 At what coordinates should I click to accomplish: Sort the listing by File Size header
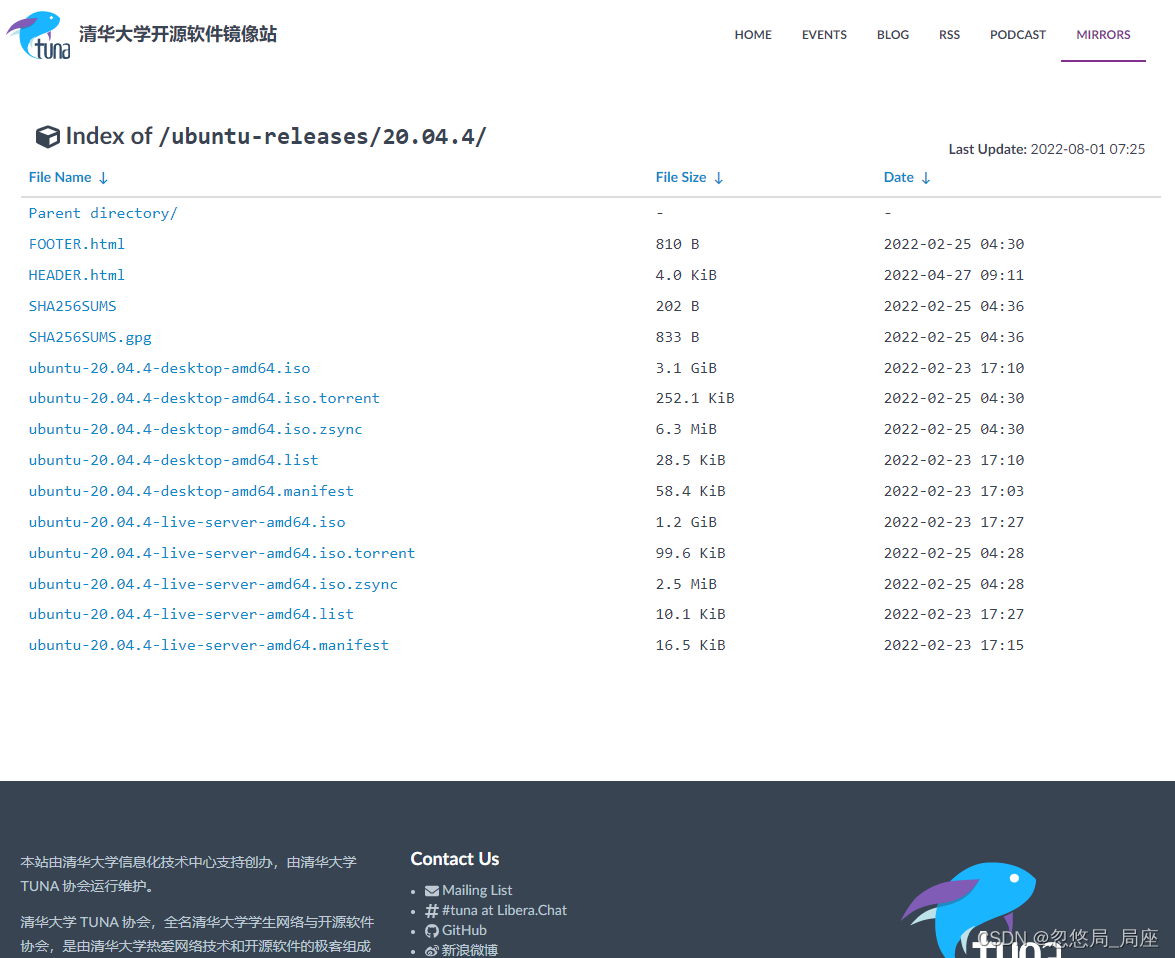tap(680, 178)
